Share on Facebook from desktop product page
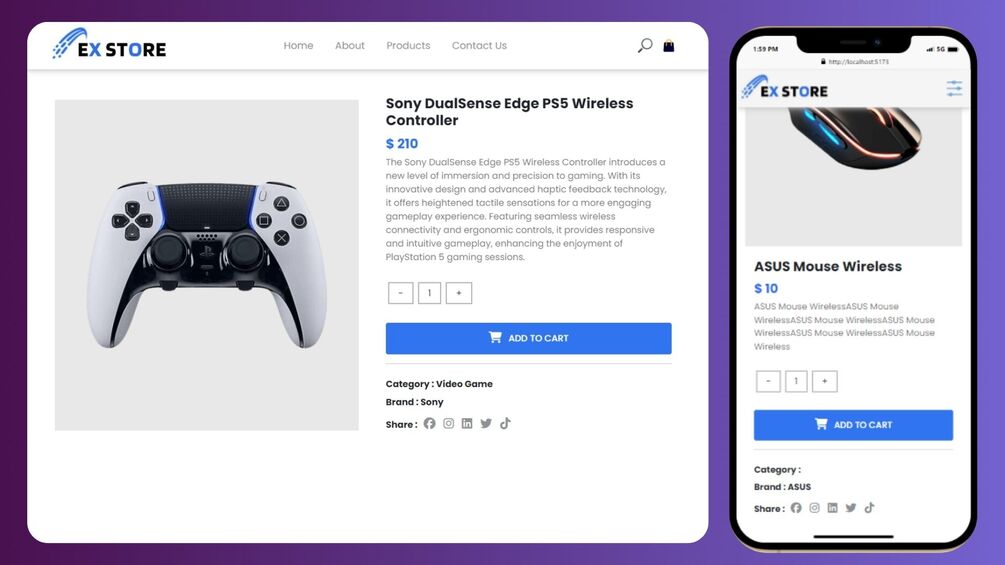The image size is (1005, 565). click(429, 423)
